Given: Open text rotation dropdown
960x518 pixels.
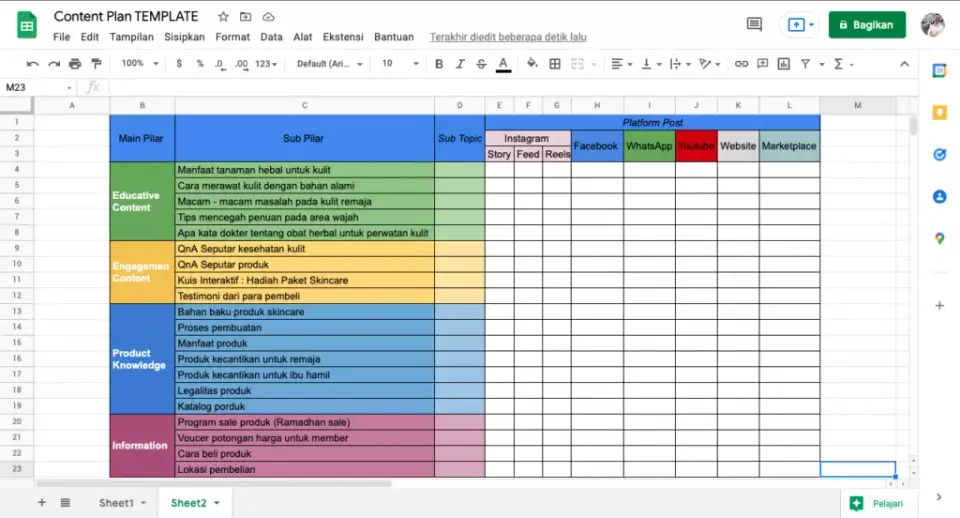Looking at the screenshot, I should (x=710, y=64).
